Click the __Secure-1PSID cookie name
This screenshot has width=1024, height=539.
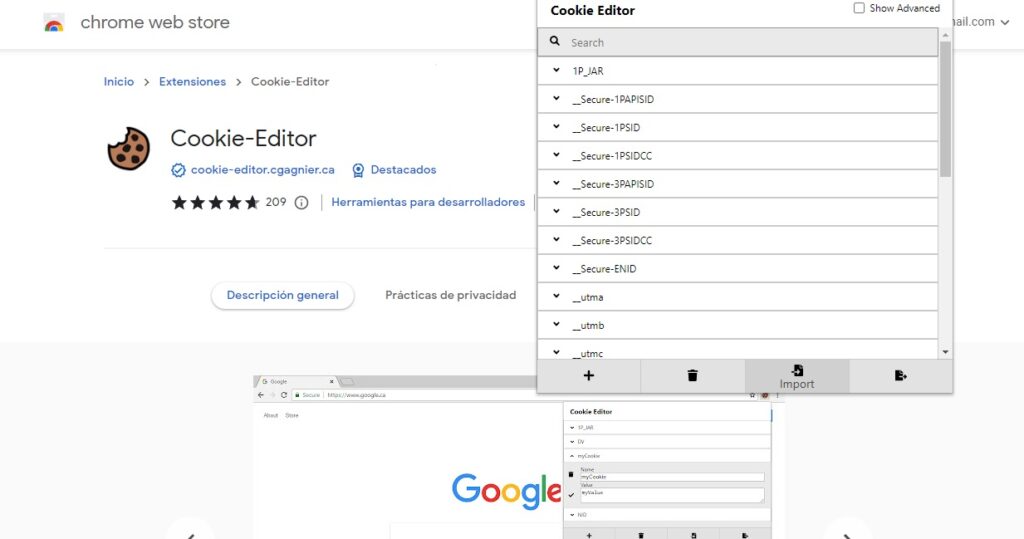coord(606,127)
